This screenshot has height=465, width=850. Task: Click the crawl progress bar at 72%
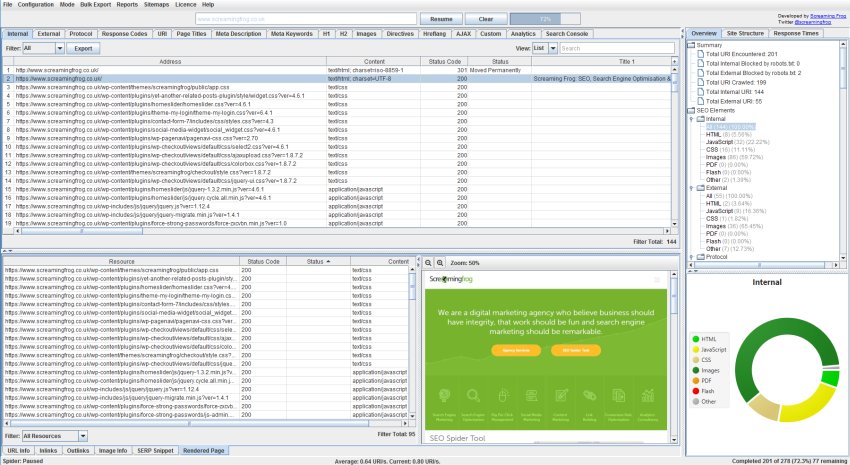click(x=545, y=18)
